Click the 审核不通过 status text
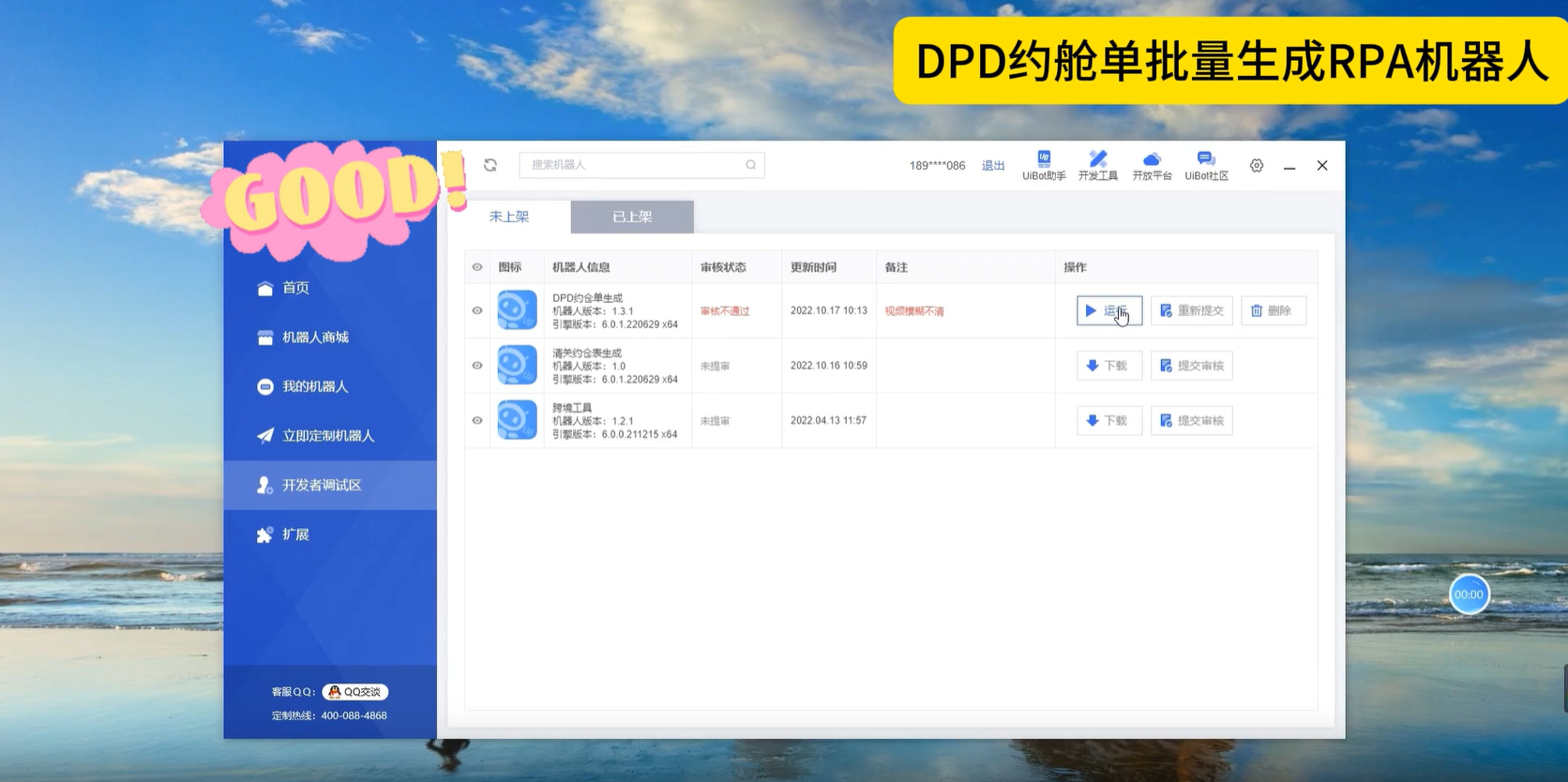This screenshot has width=1568, height=782. (725, 311)
